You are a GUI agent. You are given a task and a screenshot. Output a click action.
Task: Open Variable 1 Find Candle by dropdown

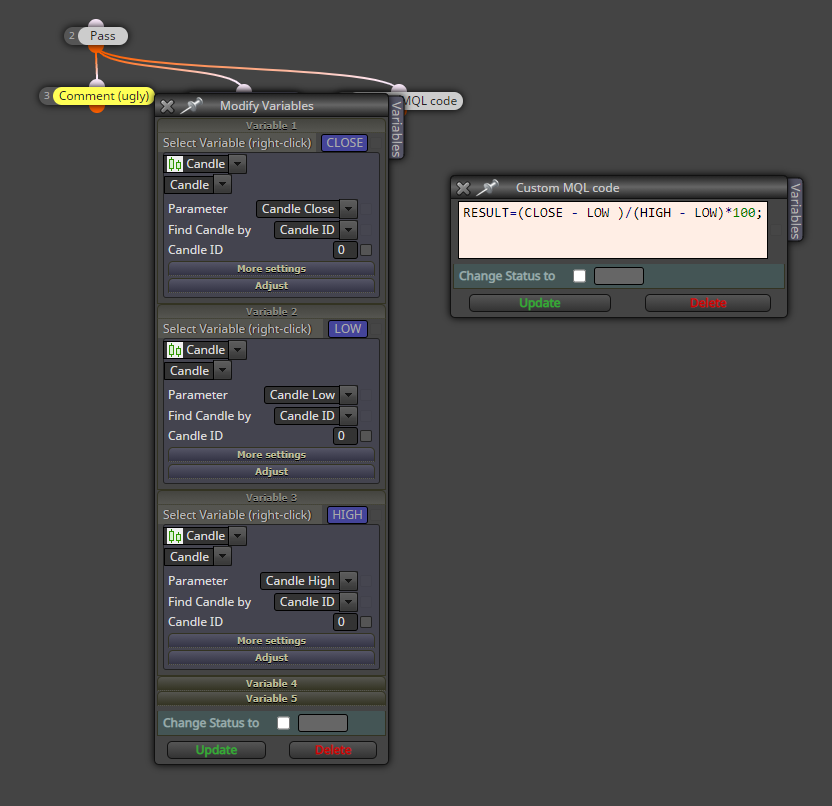348,230
